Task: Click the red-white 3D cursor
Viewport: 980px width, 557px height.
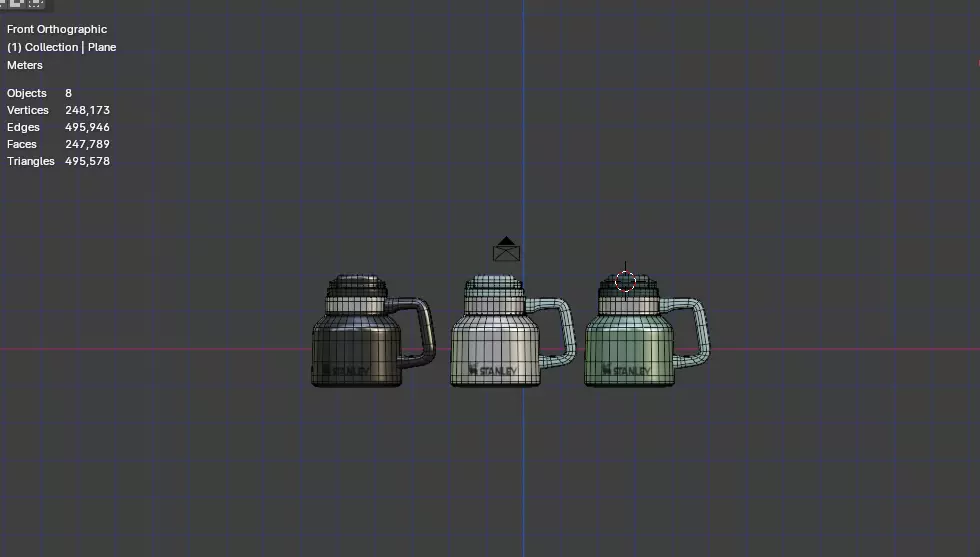Action: (x=625, y=281)
